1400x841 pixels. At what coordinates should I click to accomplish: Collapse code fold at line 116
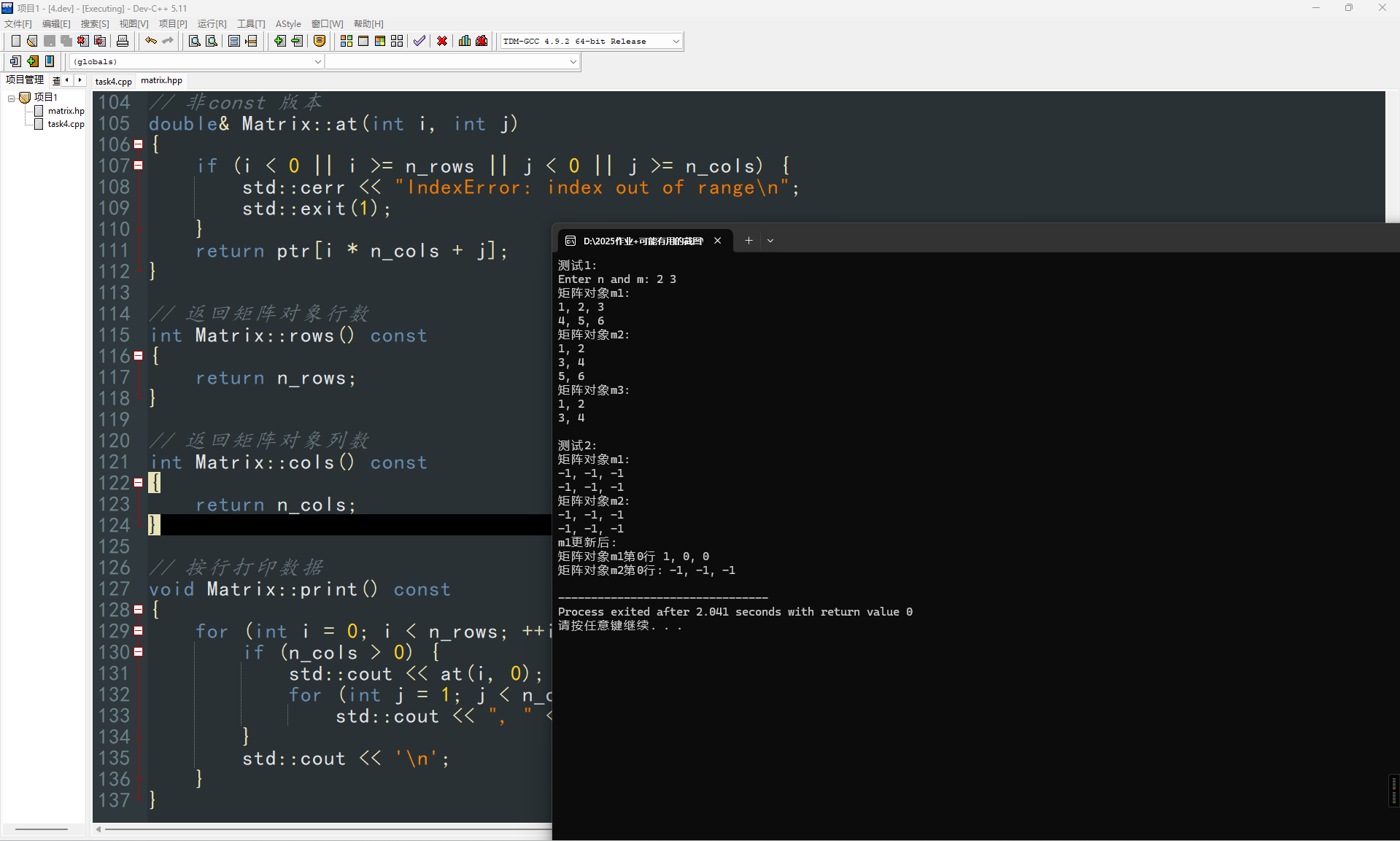click(x=138, y=356)
